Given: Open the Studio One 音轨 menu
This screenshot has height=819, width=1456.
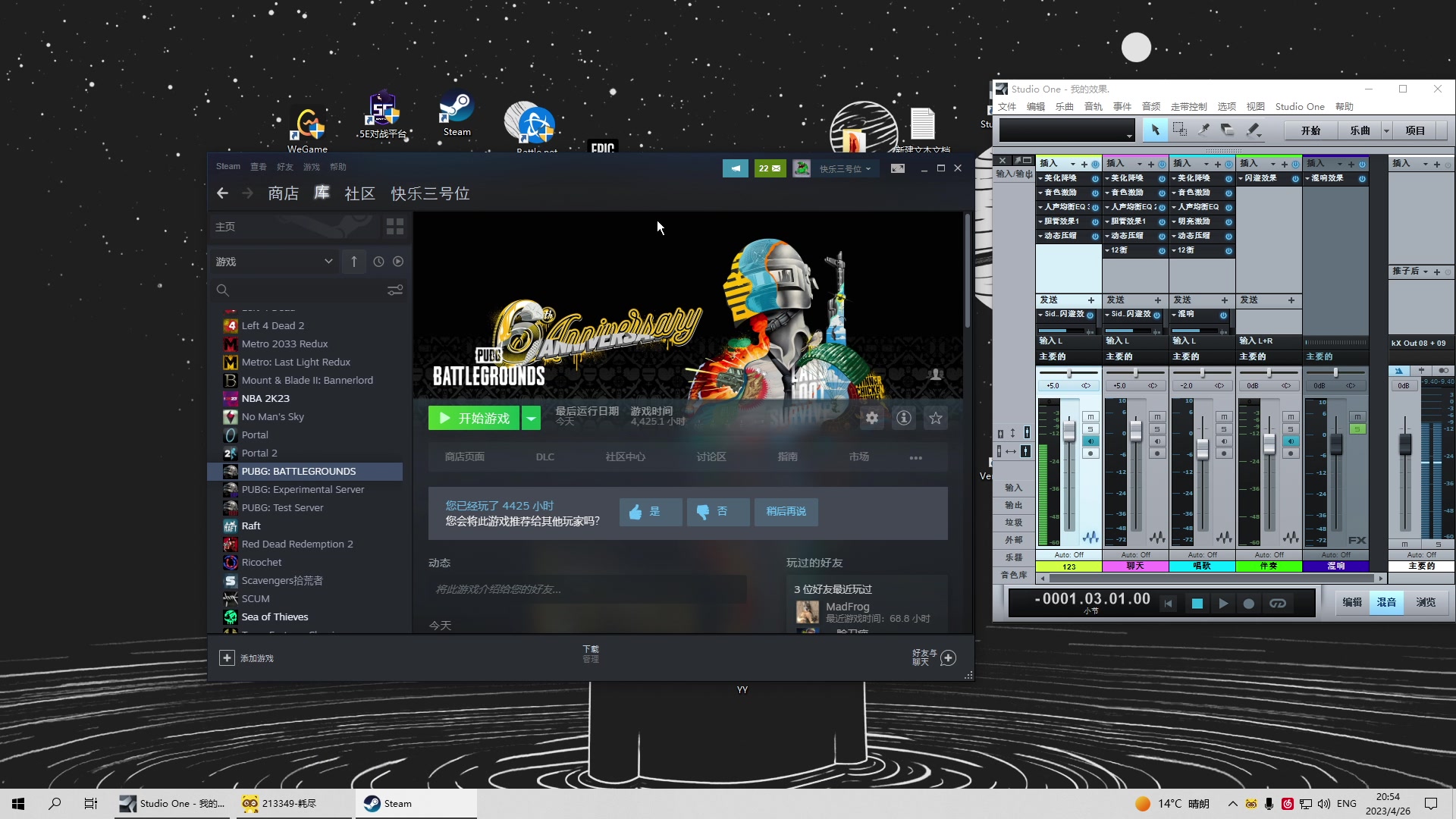Looking at the screenshot, I should [x=1093, y=107].
